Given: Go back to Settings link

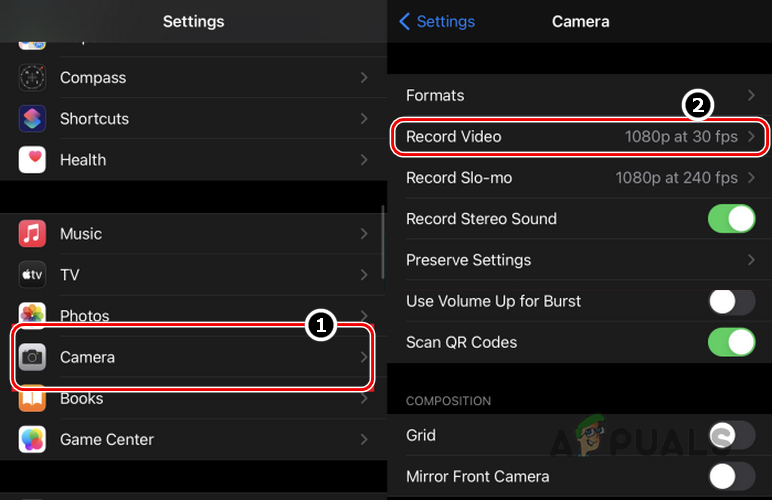Looking at the screenshot, I should coord(437,21).
